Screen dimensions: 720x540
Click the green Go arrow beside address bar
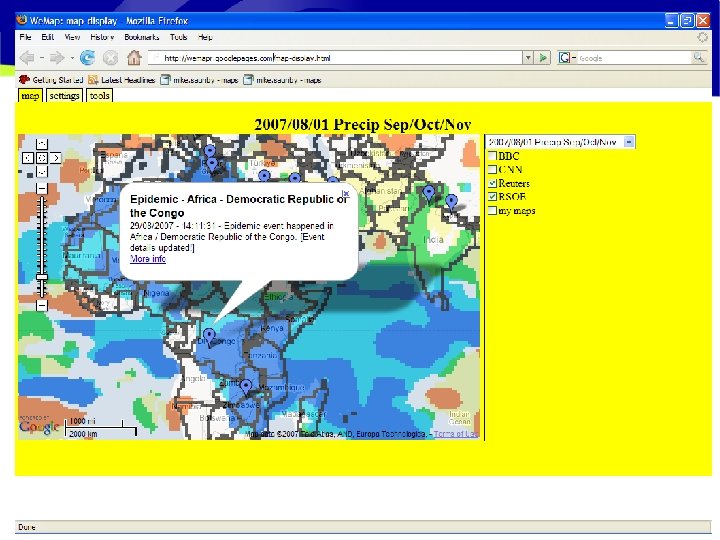[543, 57]
